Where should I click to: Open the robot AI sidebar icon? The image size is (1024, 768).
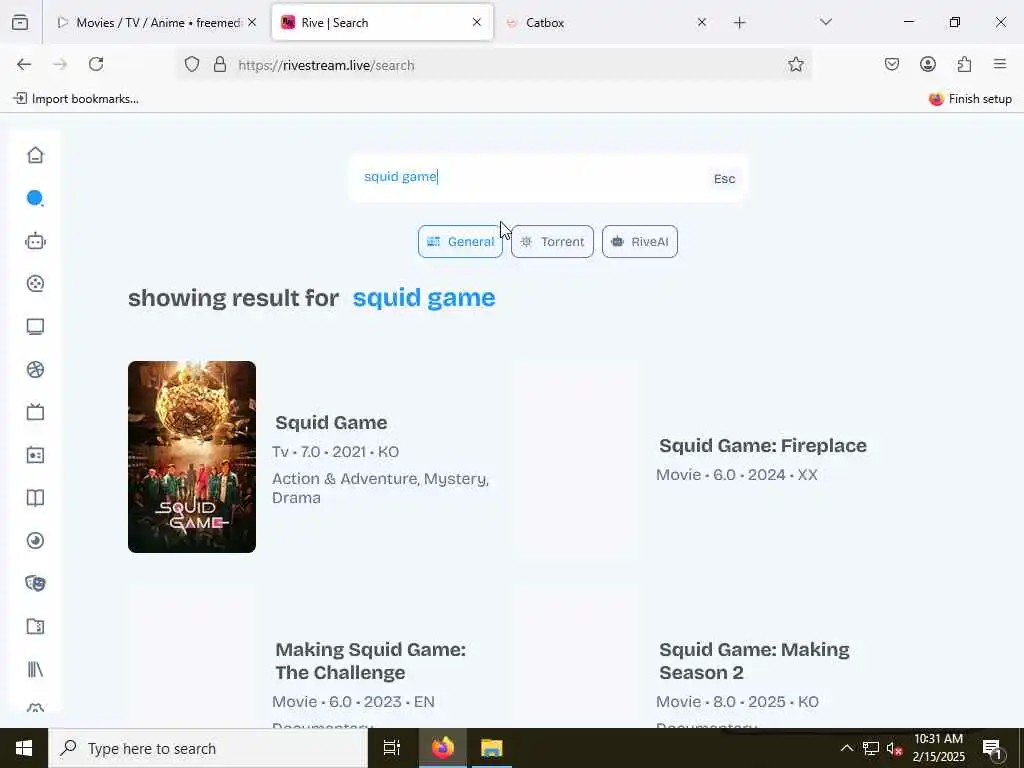(x=35, y=241)
